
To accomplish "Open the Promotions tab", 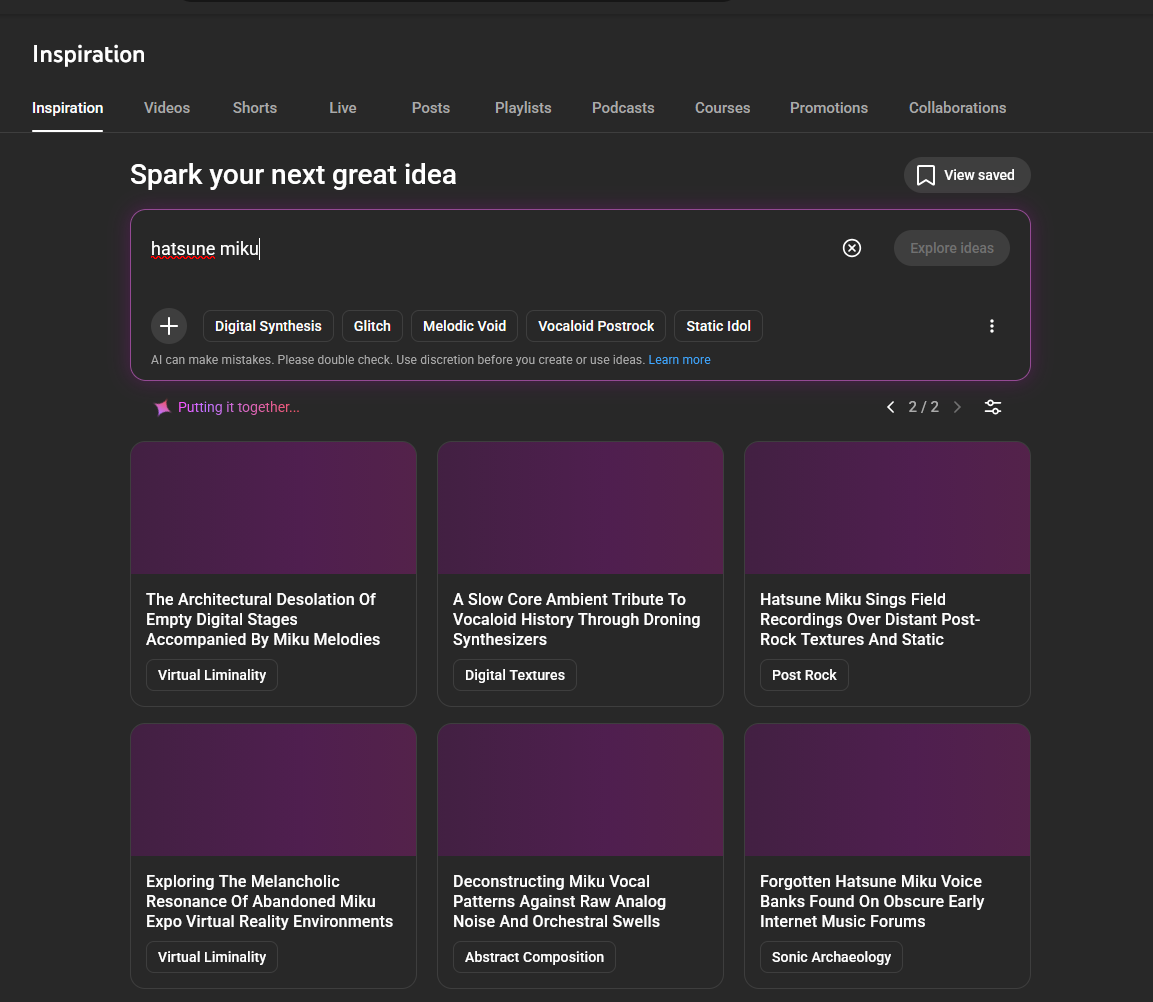I will click(829, 108).
